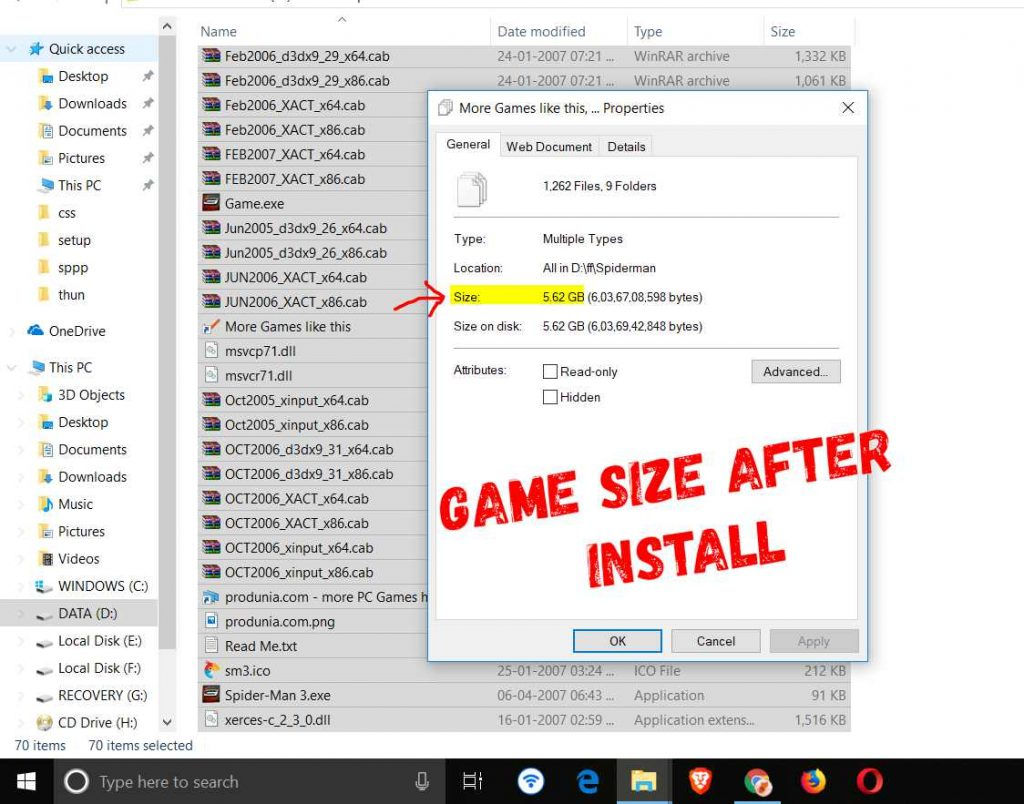Image resolution: width=1024 pixels, height=804 pixels.
Task: Open Videos under This PC
Action: click(78, 558)
